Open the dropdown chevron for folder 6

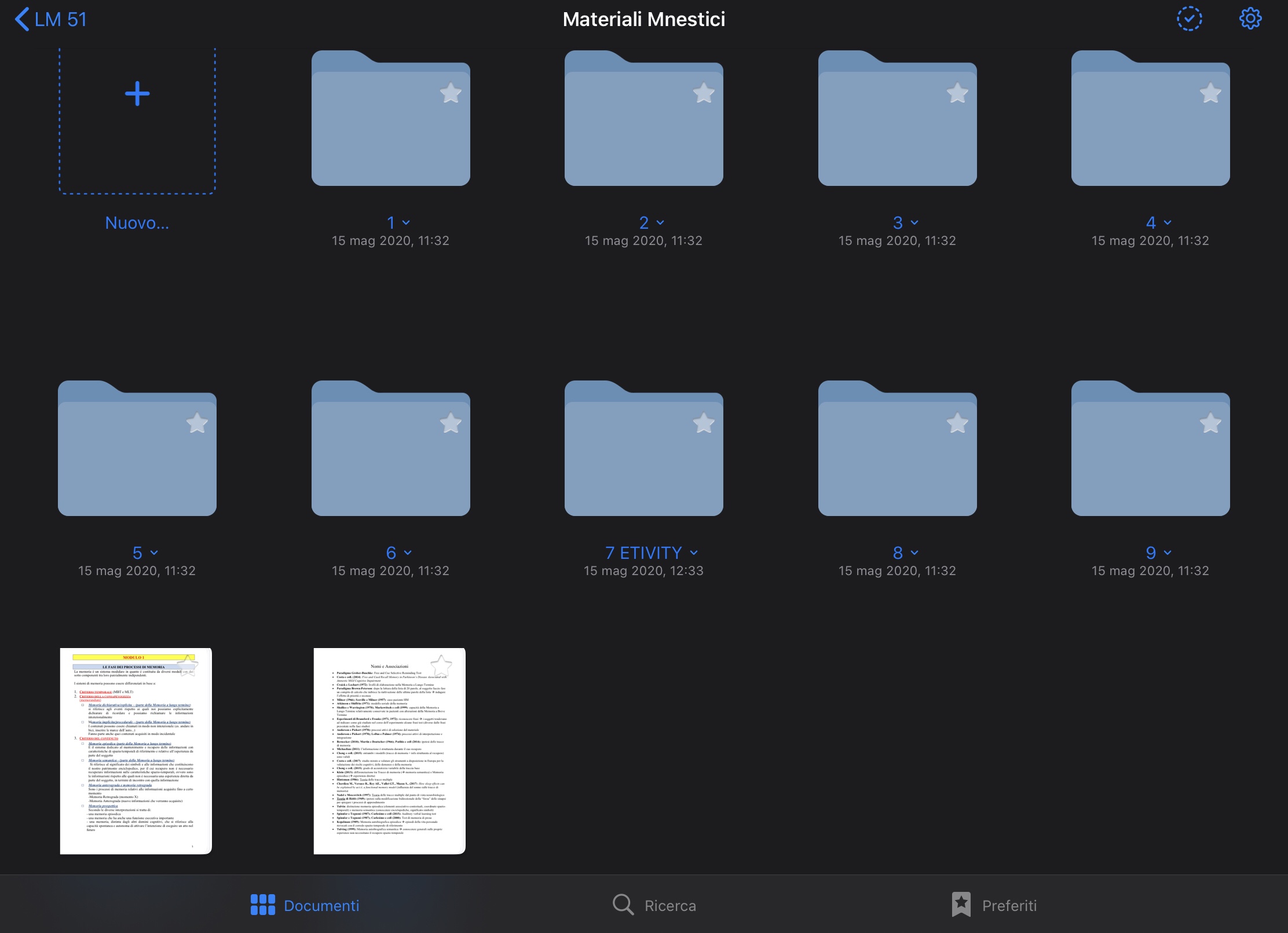(408, 553)
